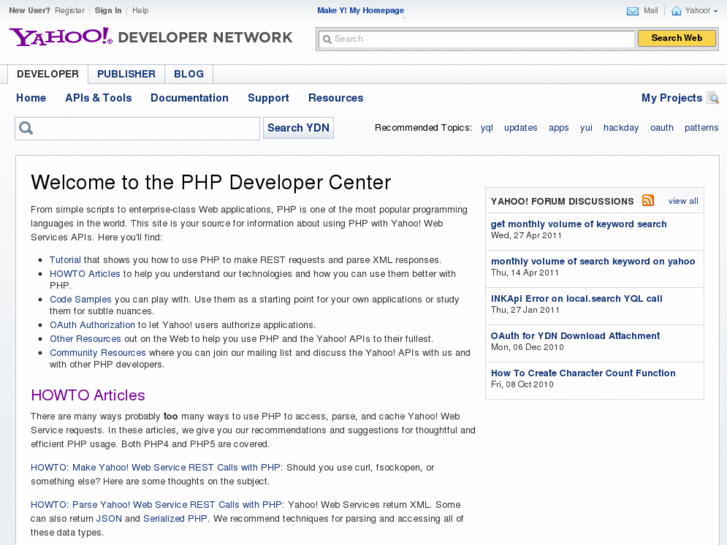The width and height of the screenshot is (727, 545).
Task: View all forum discussions
Action: [683, 201]
